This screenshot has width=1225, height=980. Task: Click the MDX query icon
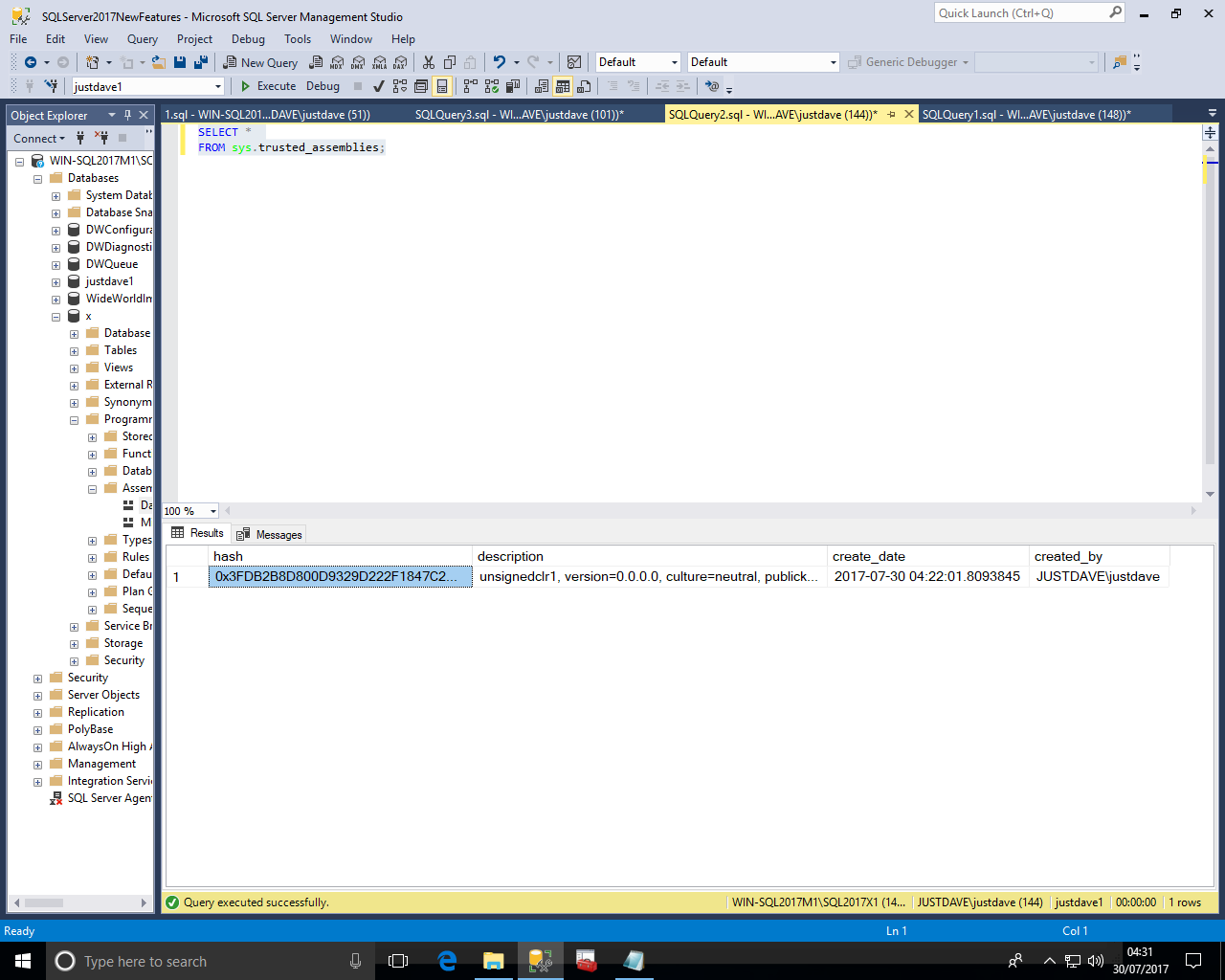click(337, 62)
